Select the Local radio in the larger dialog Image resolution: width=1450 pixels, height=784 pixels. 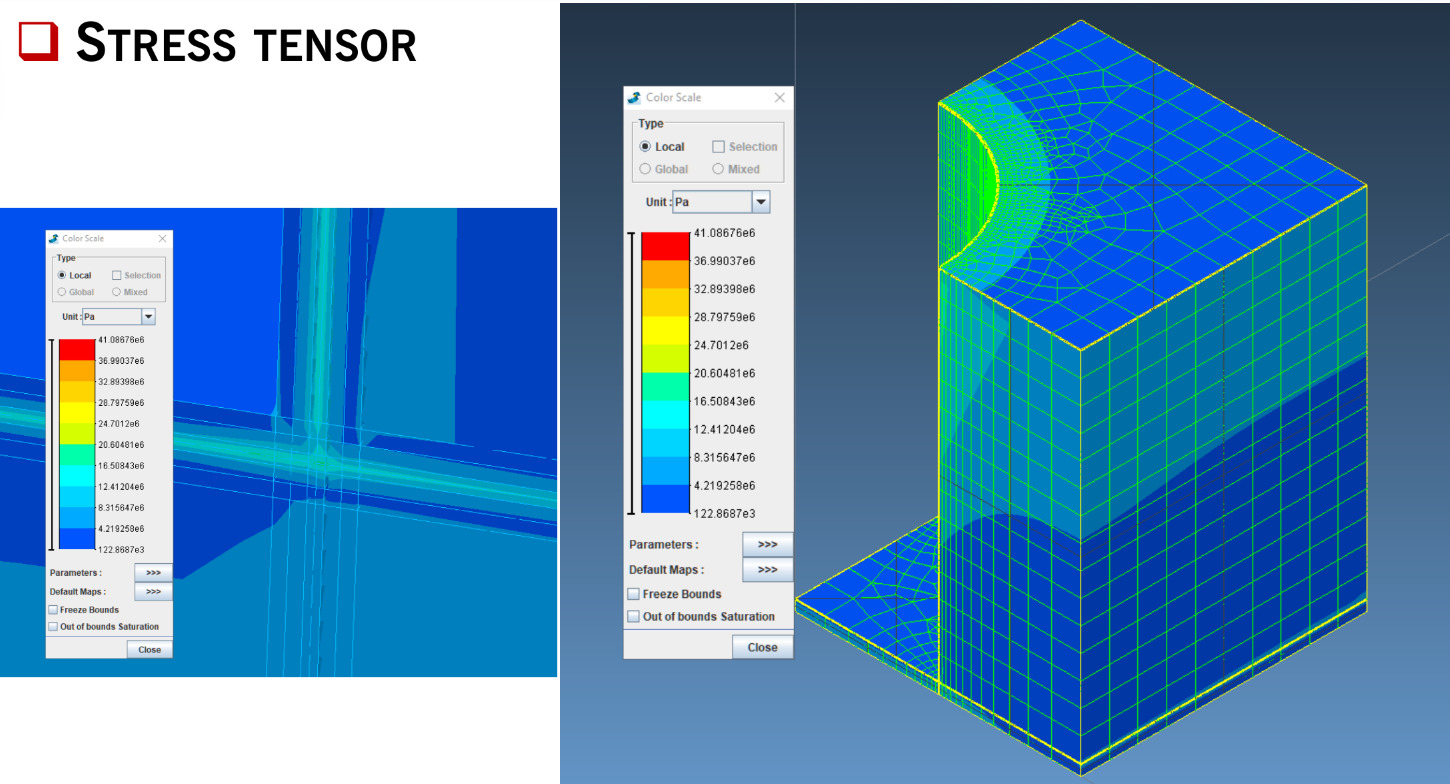(x=645, y=147)
